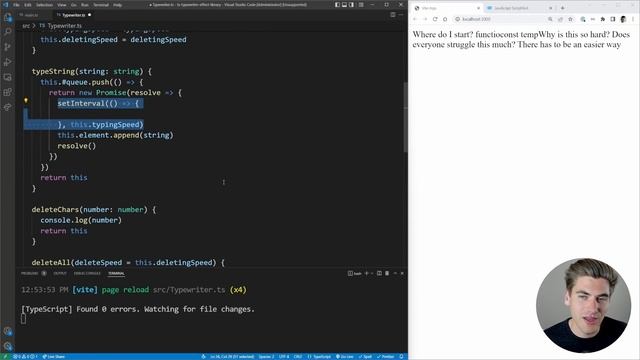Viewport: 640px width, 360px height.
Task: Select TypeScript language mode status item
Action: click(320, 356)
